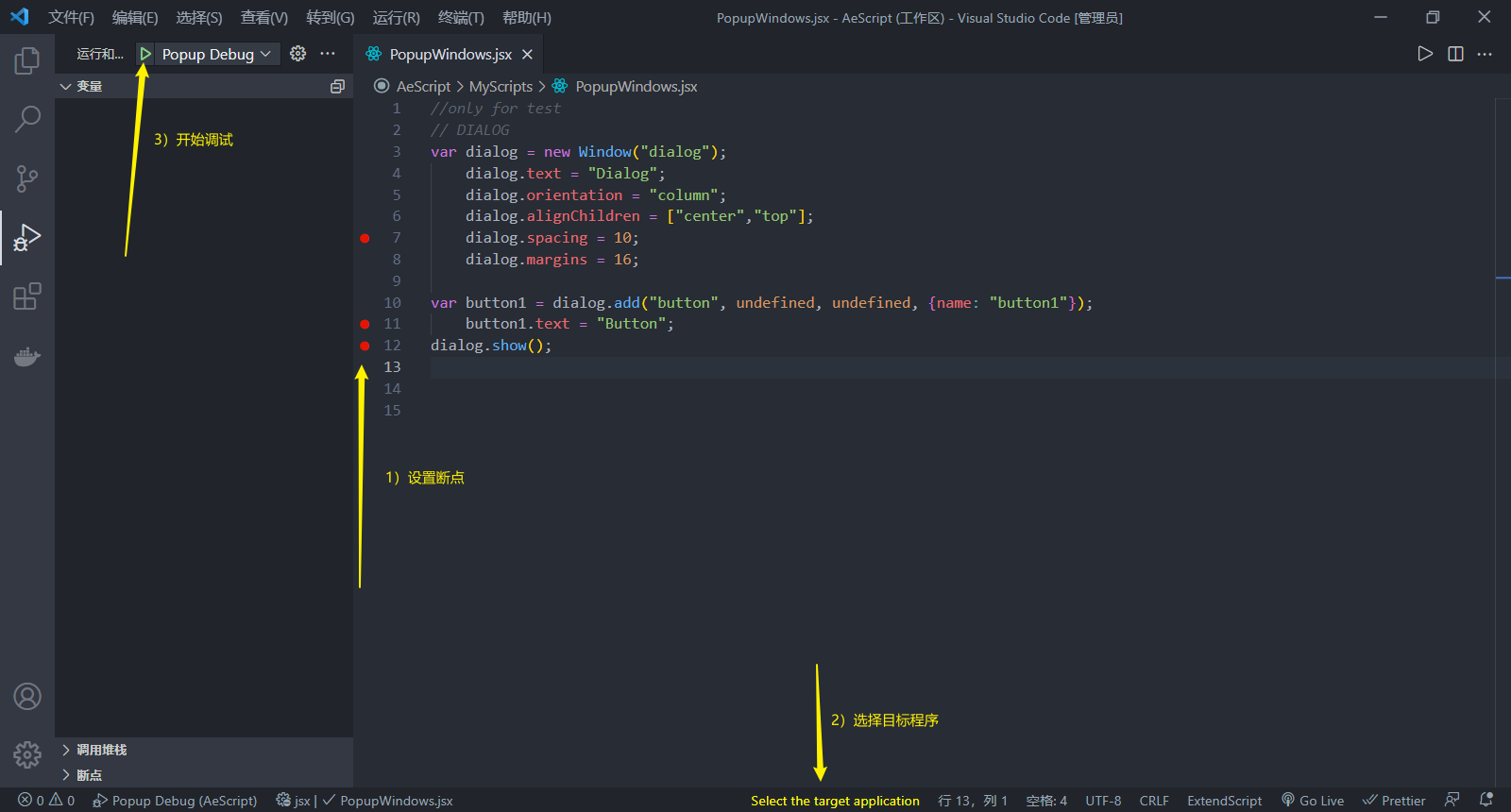This screenshot has width=1511, height=812.
Task: Restore down the VS Code window
Action: pyautogui.click(x=1433, y=17)
